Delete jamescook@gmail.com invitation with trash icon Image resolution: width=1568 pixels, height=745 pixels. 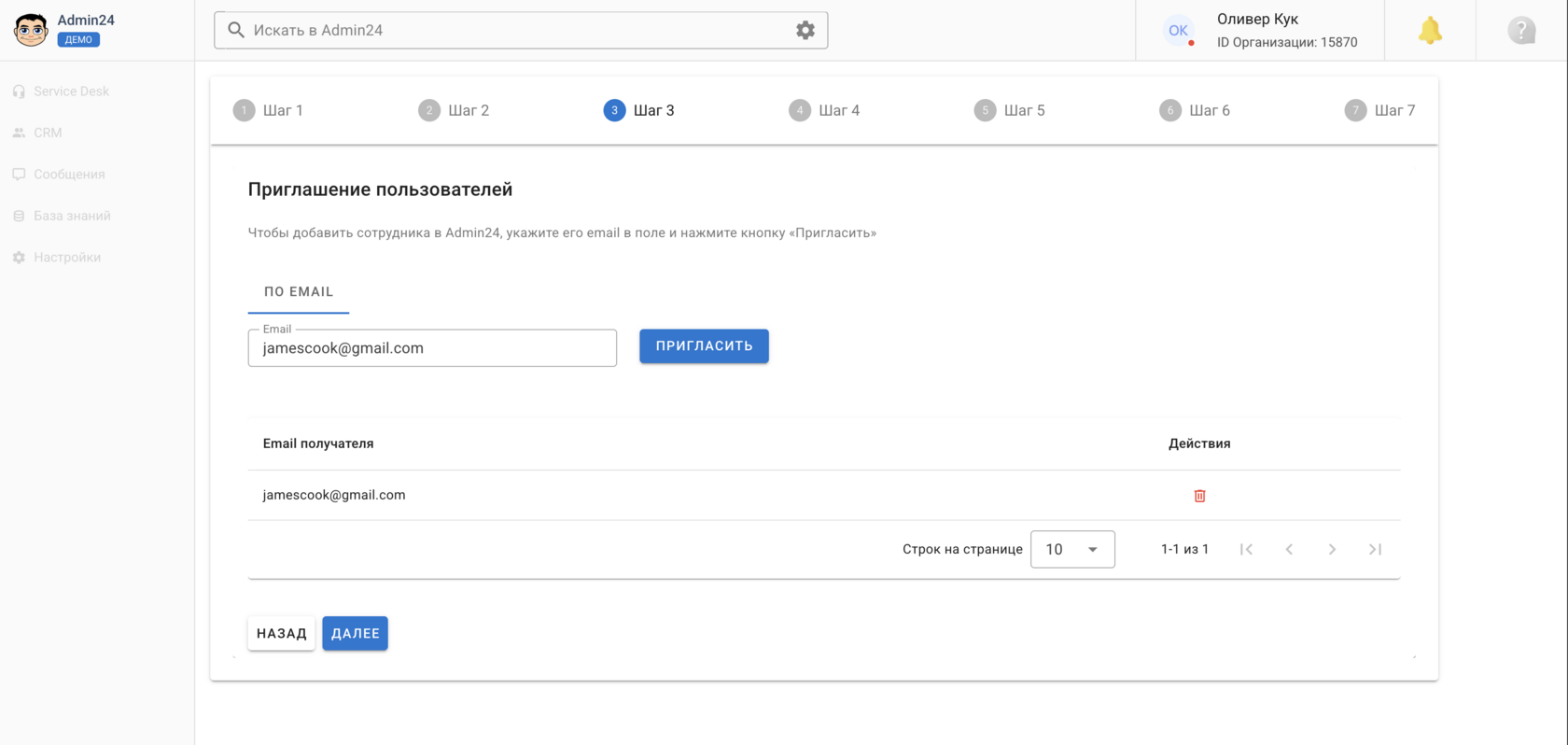tap(1199, 496)
